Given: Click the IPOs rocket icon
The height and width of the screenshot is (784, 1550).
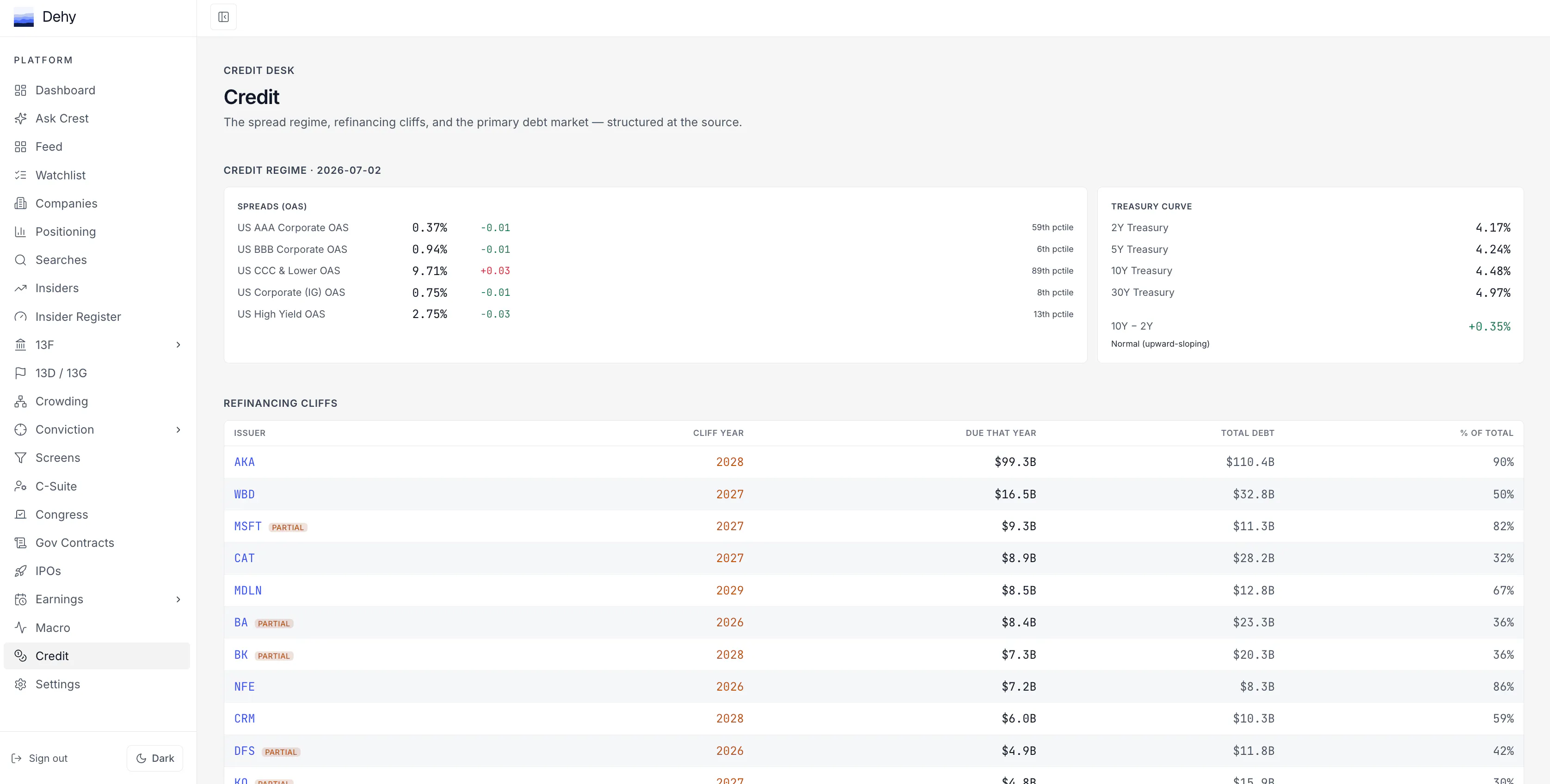Looking at the screenshot, I should (x=20, y=571).
